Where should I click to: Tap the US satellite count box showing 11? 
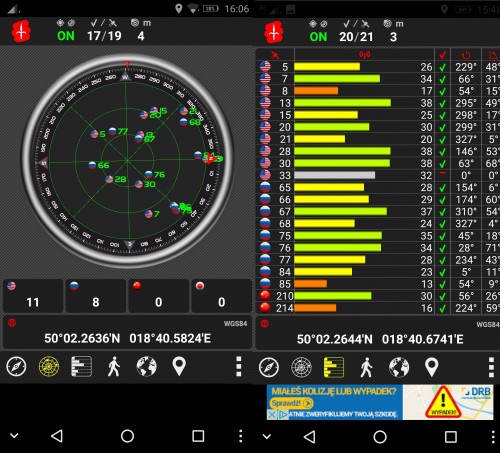(33, 296)
